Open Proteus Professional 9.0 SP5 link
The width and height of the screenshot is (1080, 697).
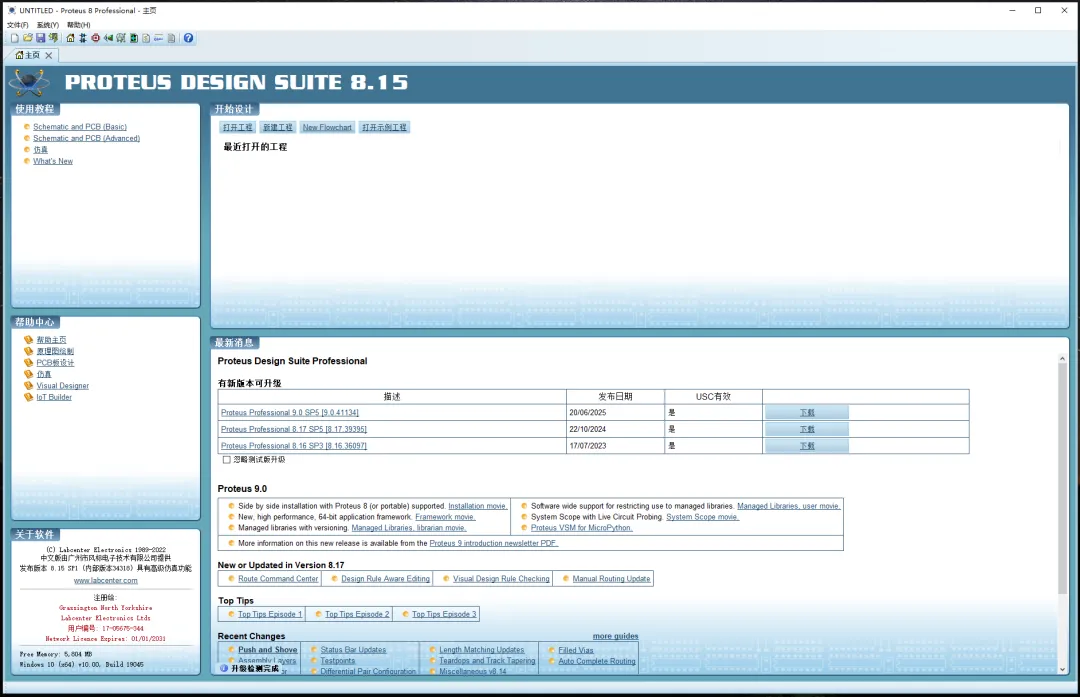tap(290, 413)
